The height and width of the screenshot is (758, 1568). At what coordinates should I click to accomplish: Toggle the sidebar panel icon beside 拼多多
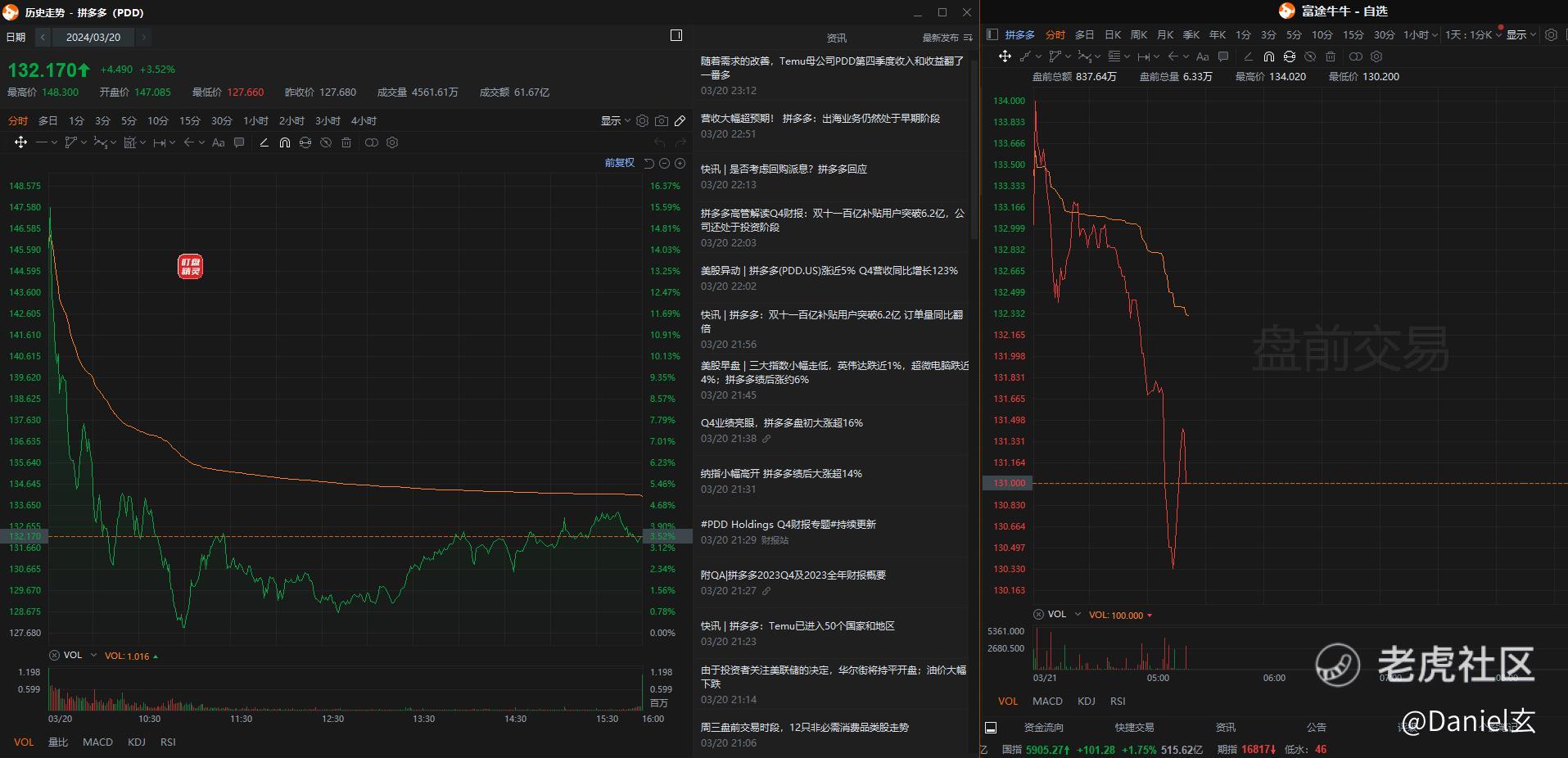click(x=992, y=34)
